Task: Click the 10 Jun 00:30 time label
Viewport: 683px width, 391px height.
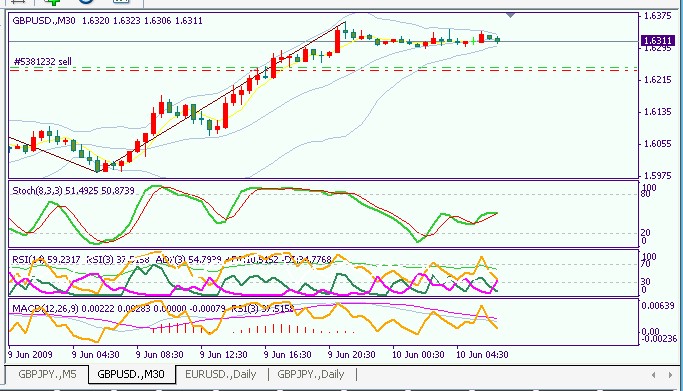Action: [x=418, y=354]
